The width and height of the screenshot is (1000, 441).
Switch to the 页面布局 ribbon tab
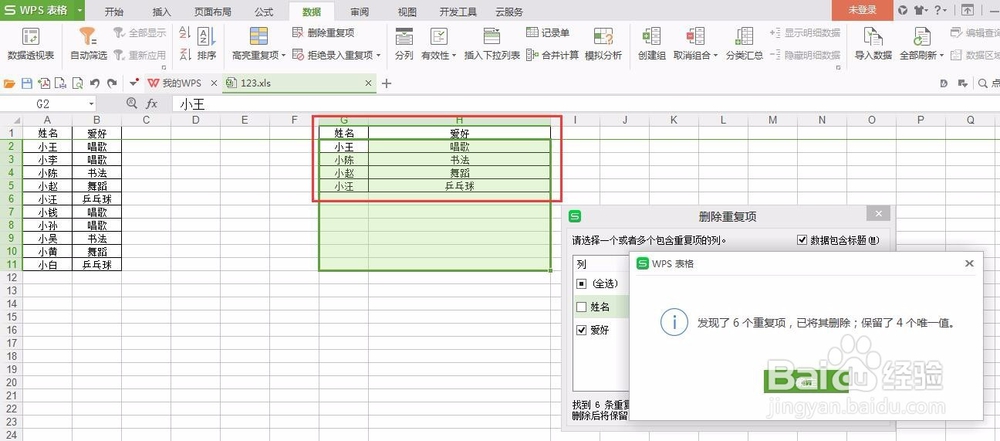click(x=212, y=11)
